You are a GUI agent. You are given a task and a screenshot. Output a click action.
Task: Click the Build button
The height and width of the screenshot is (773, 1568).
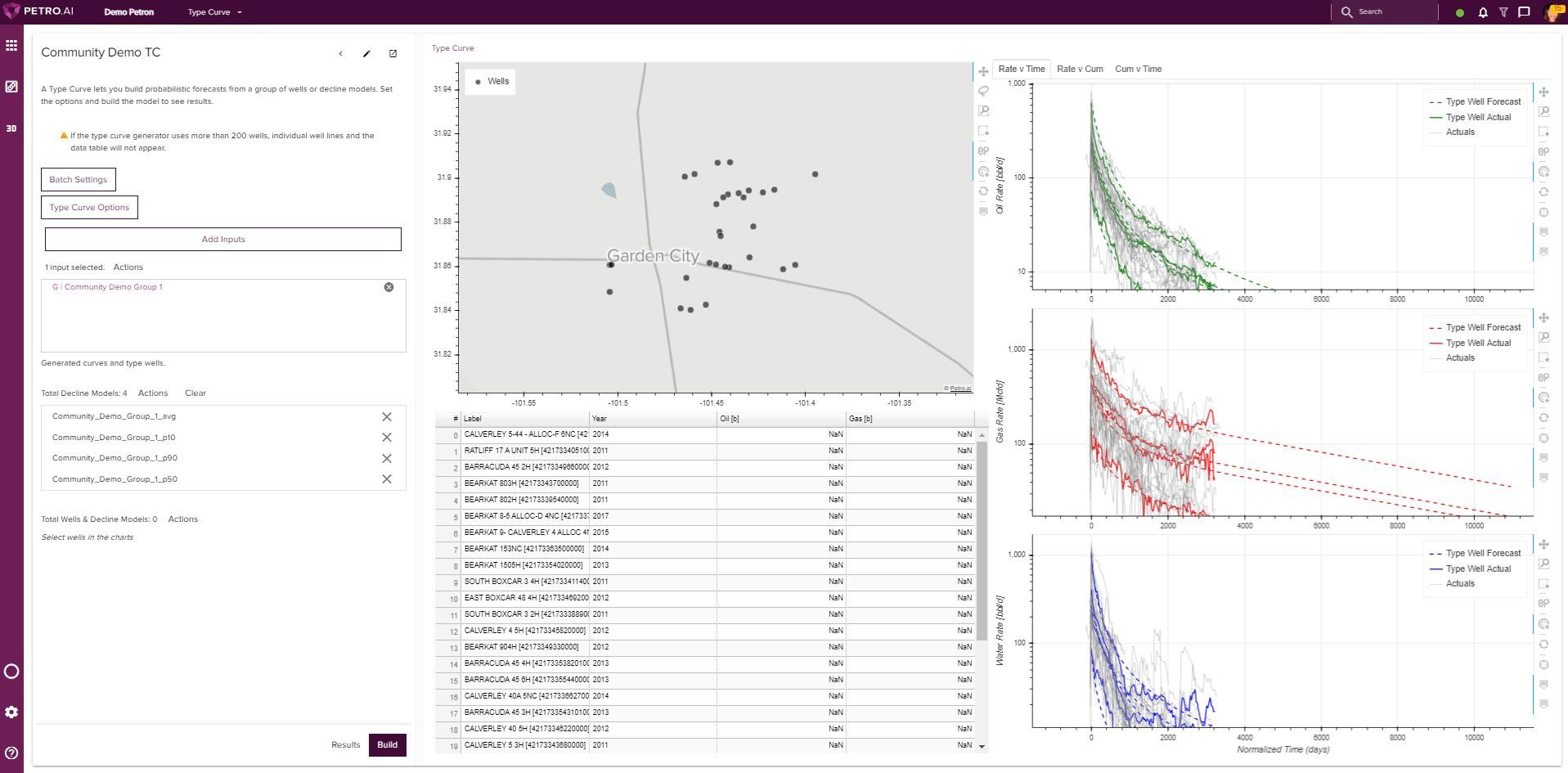(388, 745)
